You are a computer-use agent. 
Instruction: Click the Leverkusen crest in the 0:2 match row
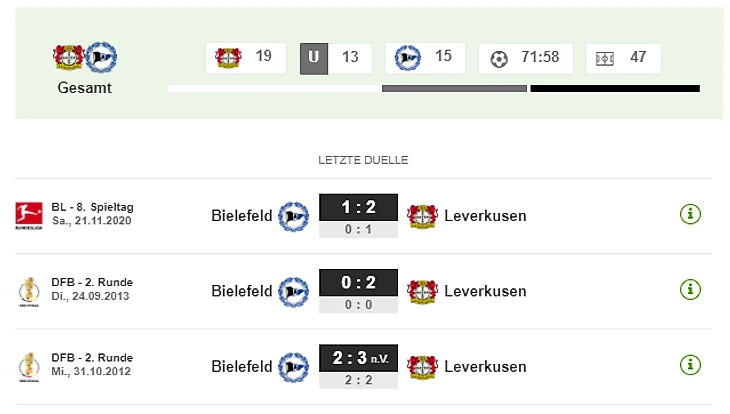(x=422, y=292)
